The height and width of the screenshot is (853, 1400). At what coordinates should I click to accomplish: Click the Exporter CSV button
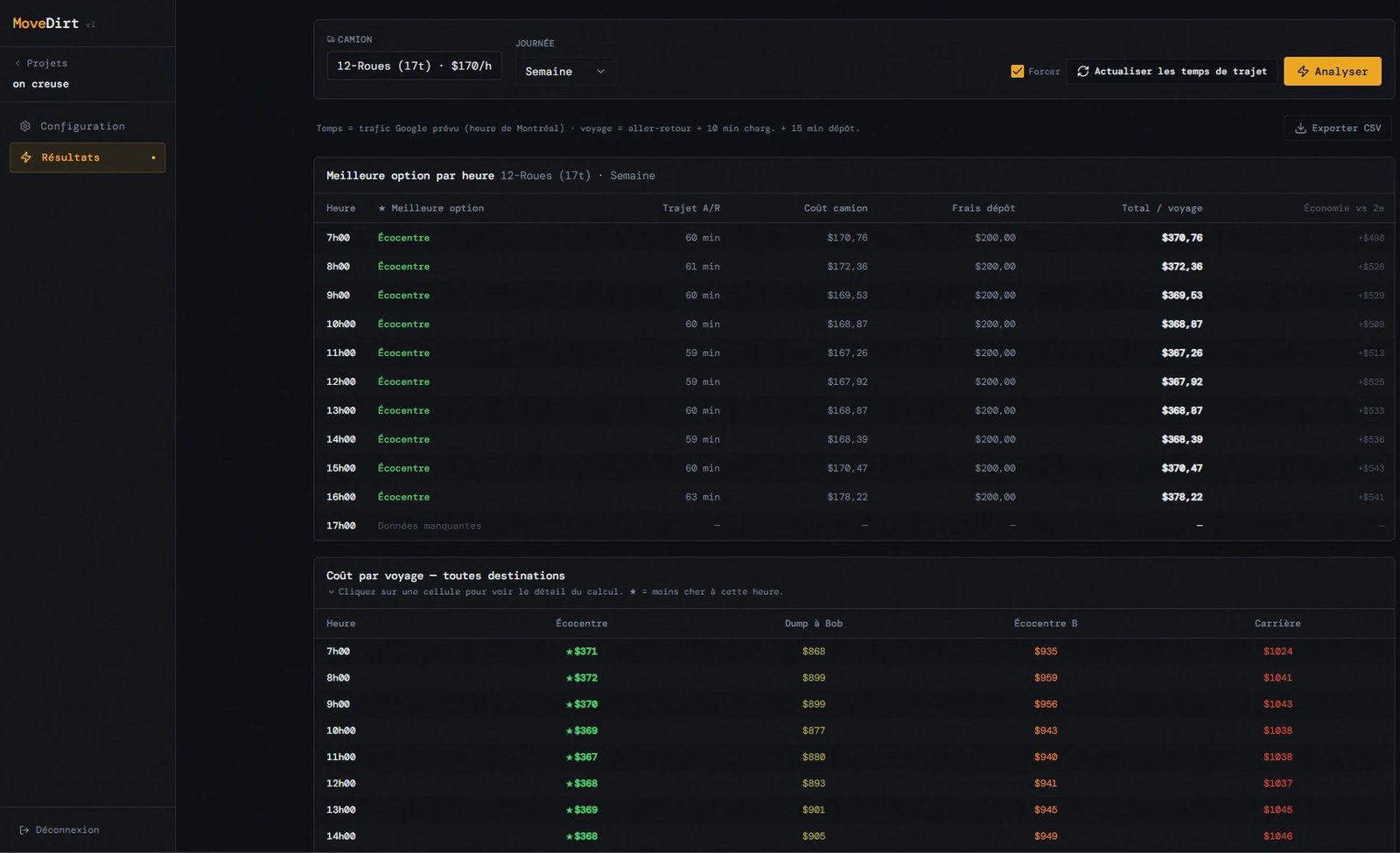pos(1338,128)
